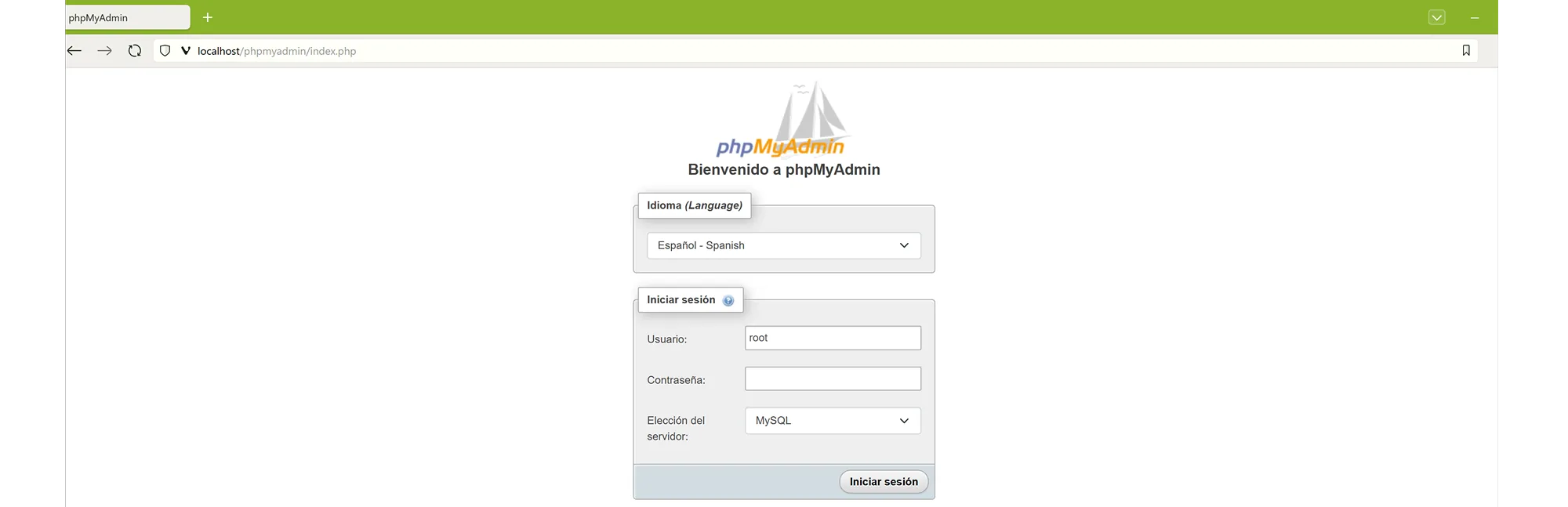Click the Usuario: field label
The width and height of the screenshot is (1568, 507).
tap(666, 339)
